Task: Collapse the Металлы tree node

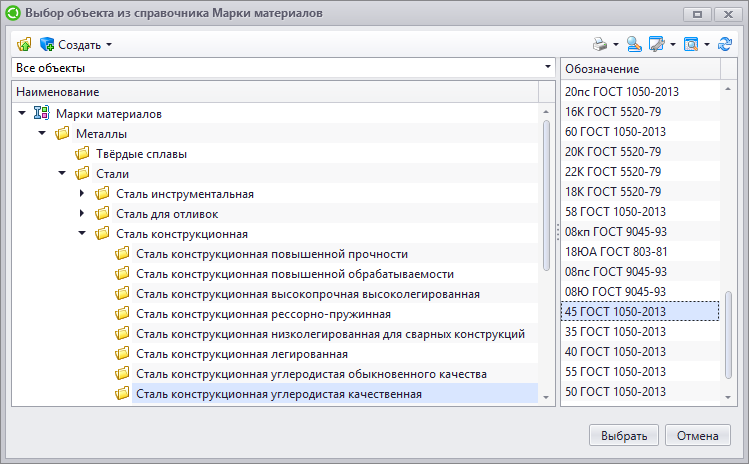Action: tap(42, 133)
